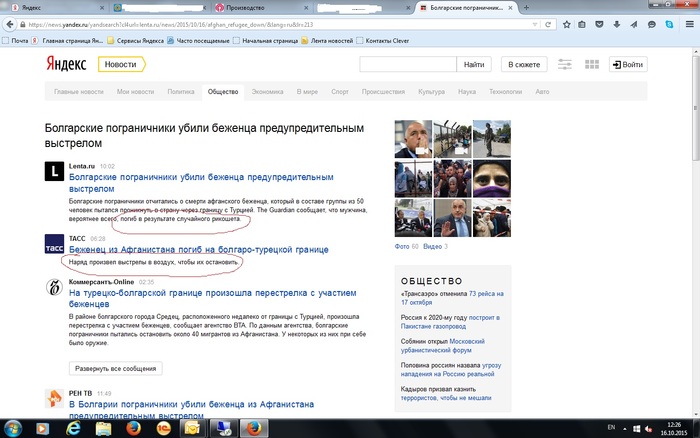Click Развернуть все сообщения button
Image resolution: width=700 pixels, height=438 pixels.
pos(116,368)
